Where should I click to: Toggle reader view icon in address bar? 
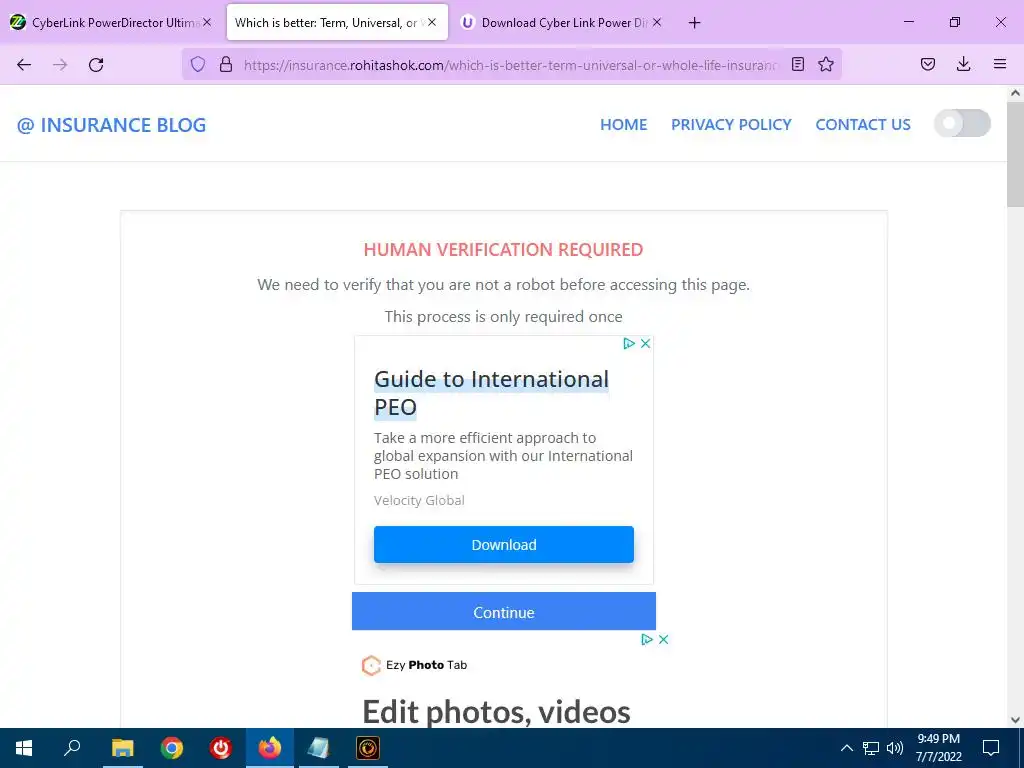[x=797, y=64]
